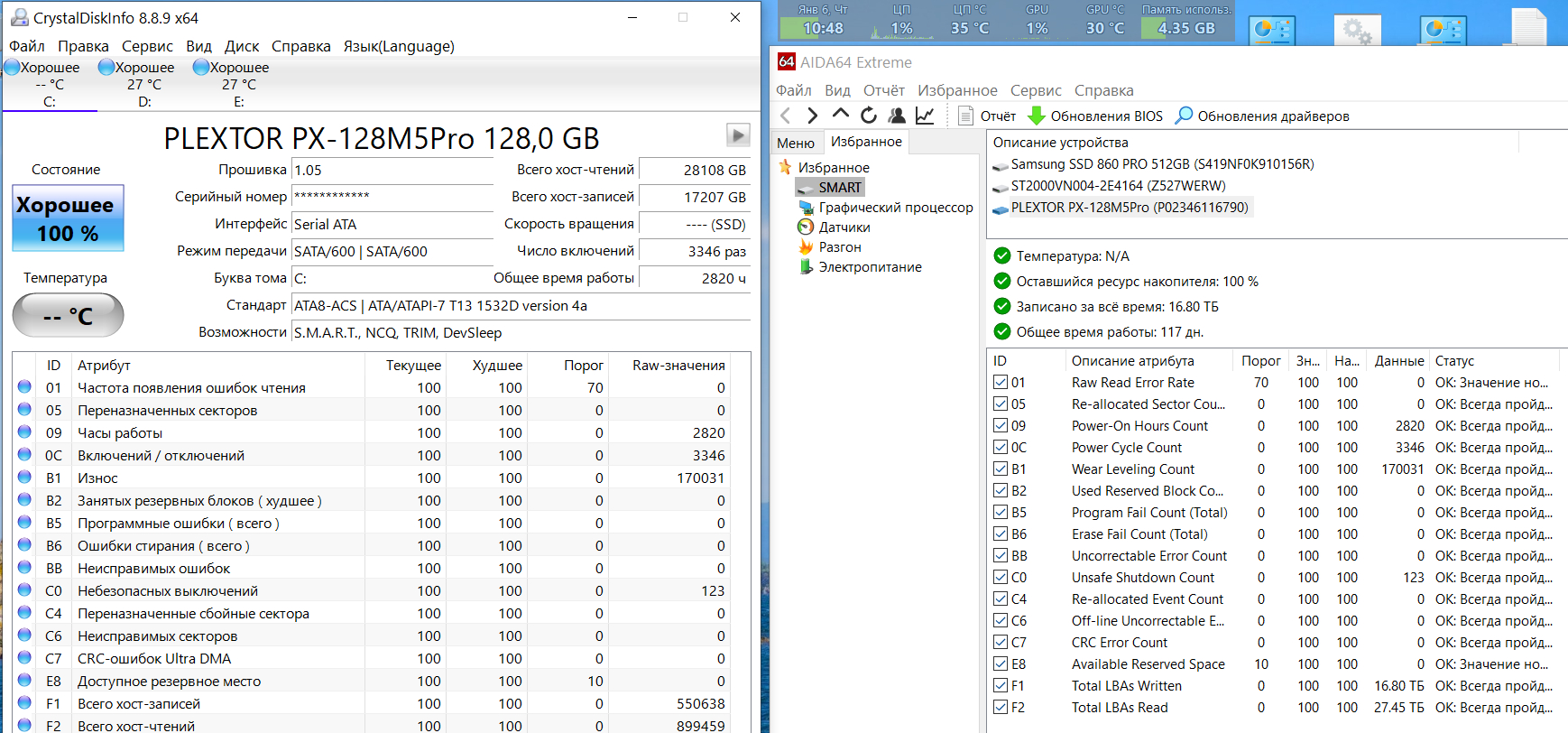
Task: Uncheck the B5 Program Fail Count checkbox
Action: click(x=1001, y=512)
